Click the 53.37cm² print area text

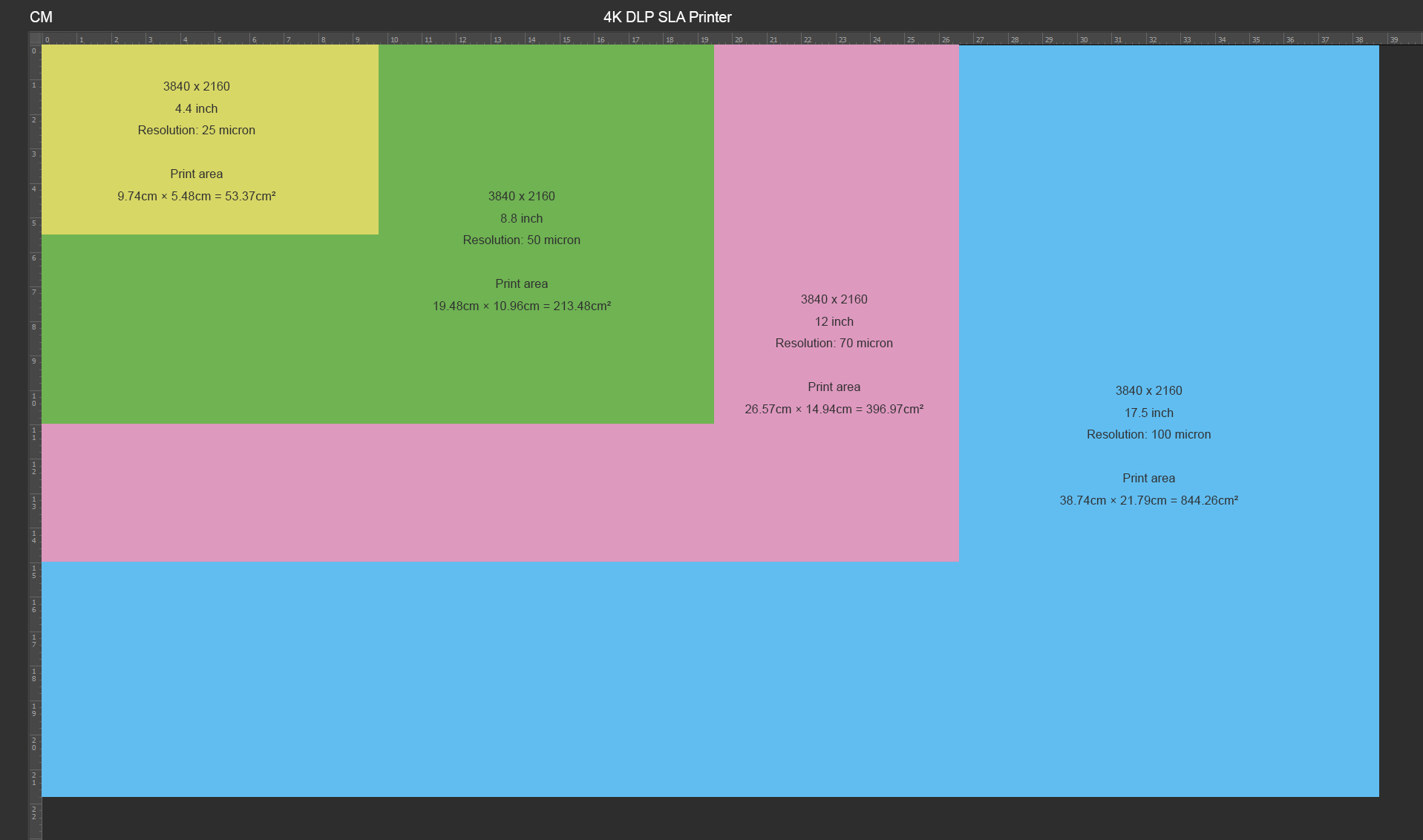pos(196,196)
